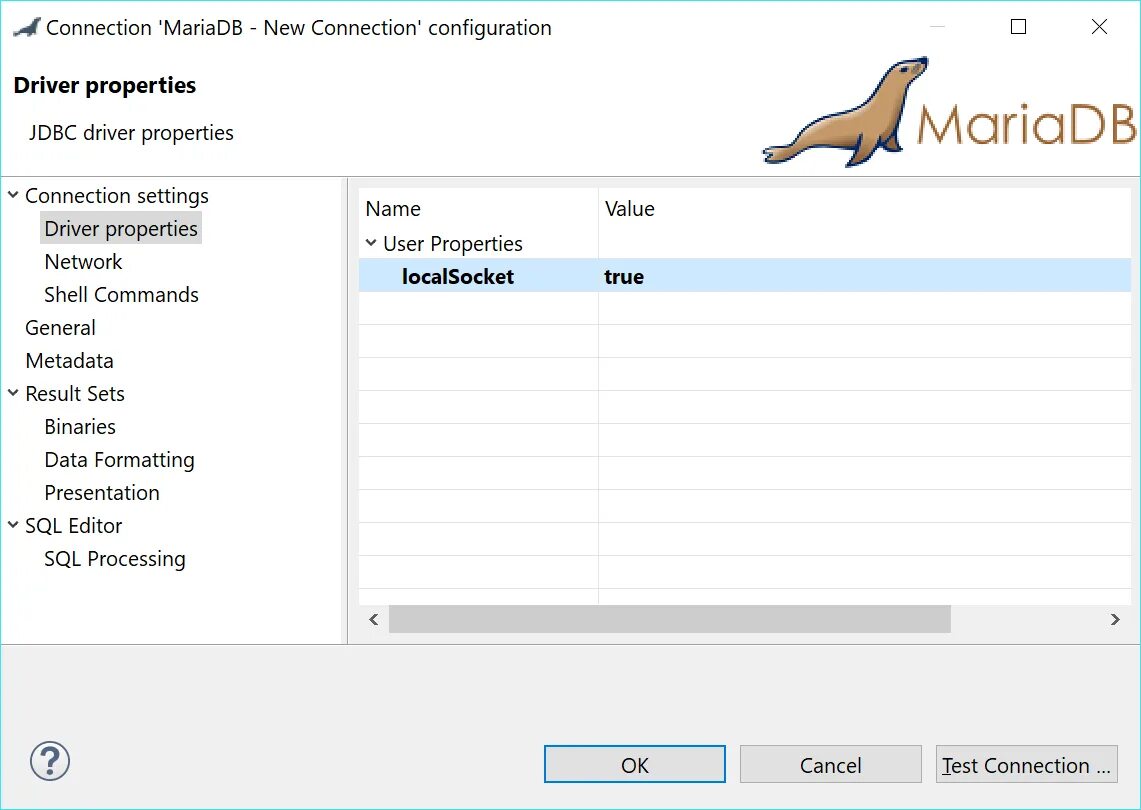Open the Shell Commands page
The height and width of the screenshot is (810, 1141).
122,295
